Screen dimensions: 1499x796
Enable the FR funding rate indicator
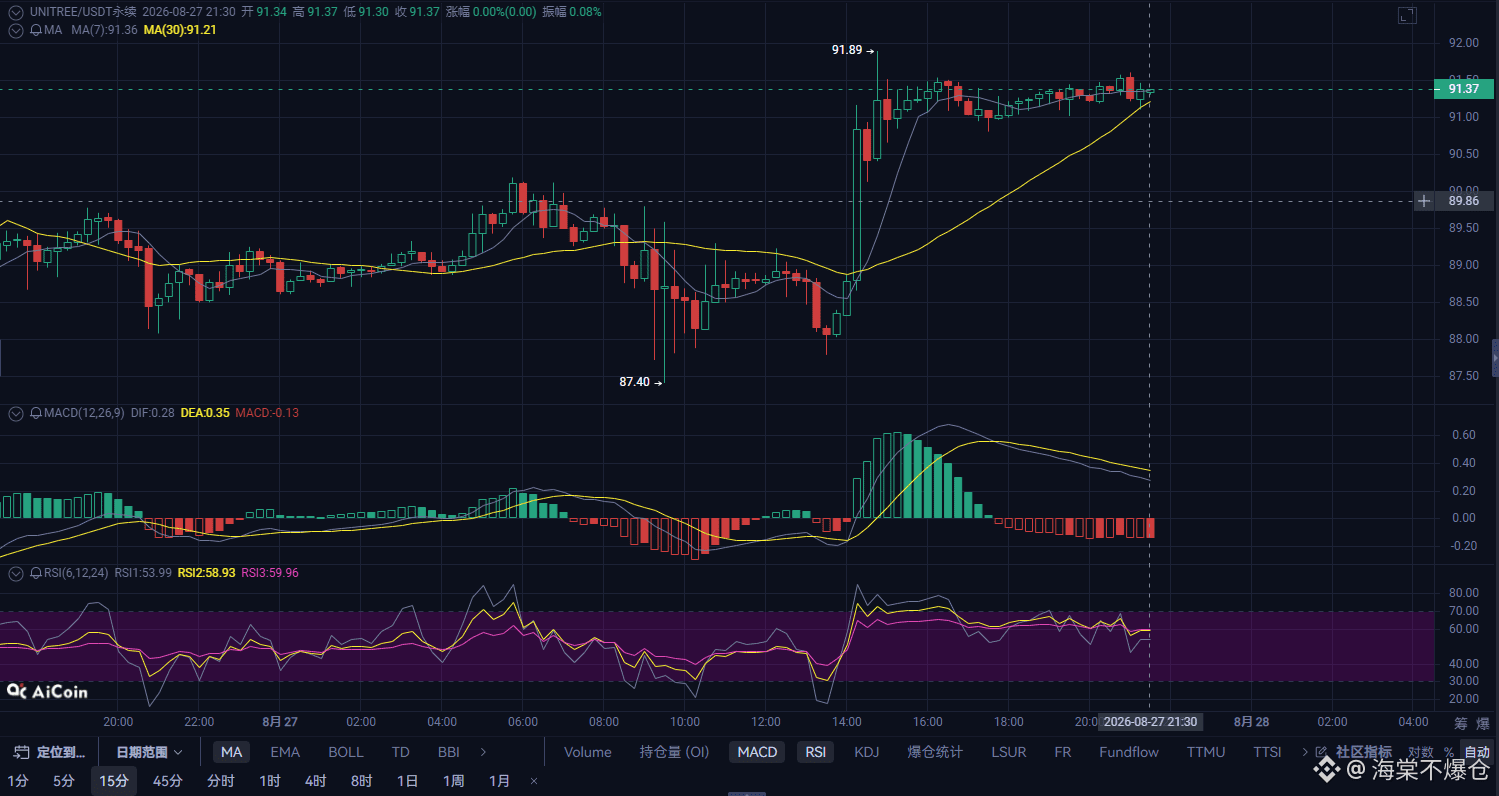[1063, 752]
